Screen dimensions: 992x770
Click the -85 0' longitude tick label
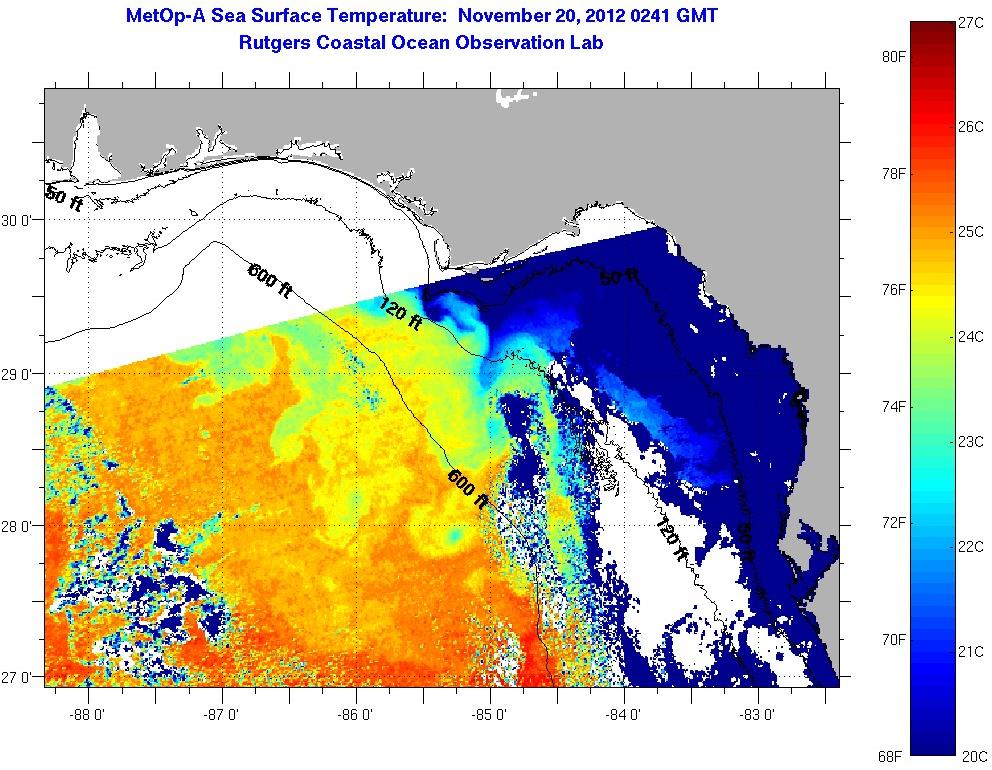tap(491, 715)
